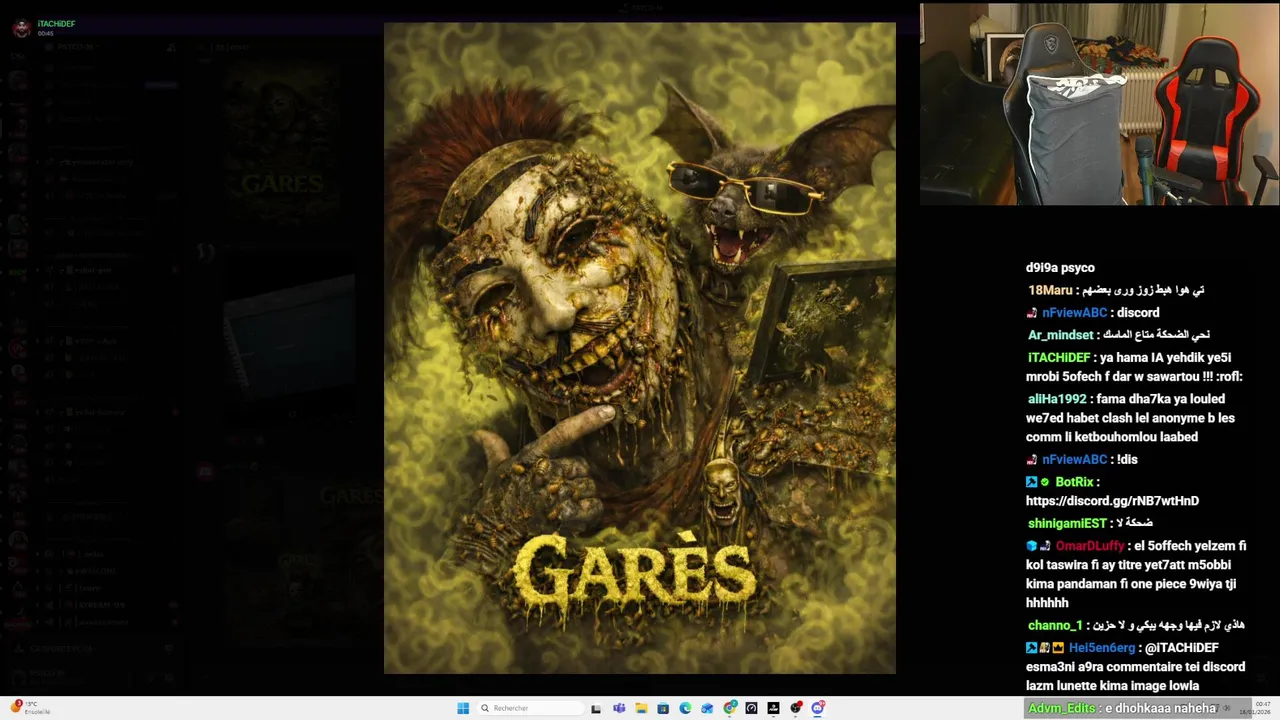Open Google Chrome taskbar icon

[730, 708]
